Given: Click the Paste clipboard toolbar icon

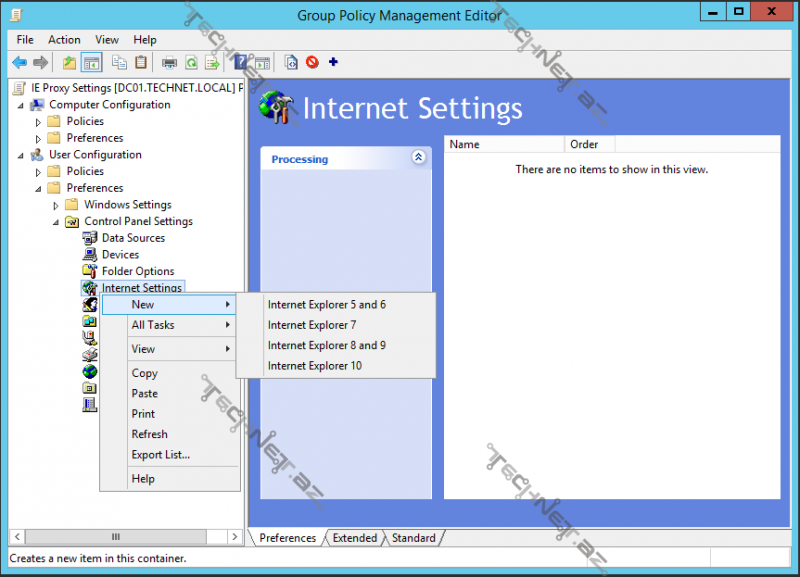Looking at the screenshot, I should pos(141,62).
